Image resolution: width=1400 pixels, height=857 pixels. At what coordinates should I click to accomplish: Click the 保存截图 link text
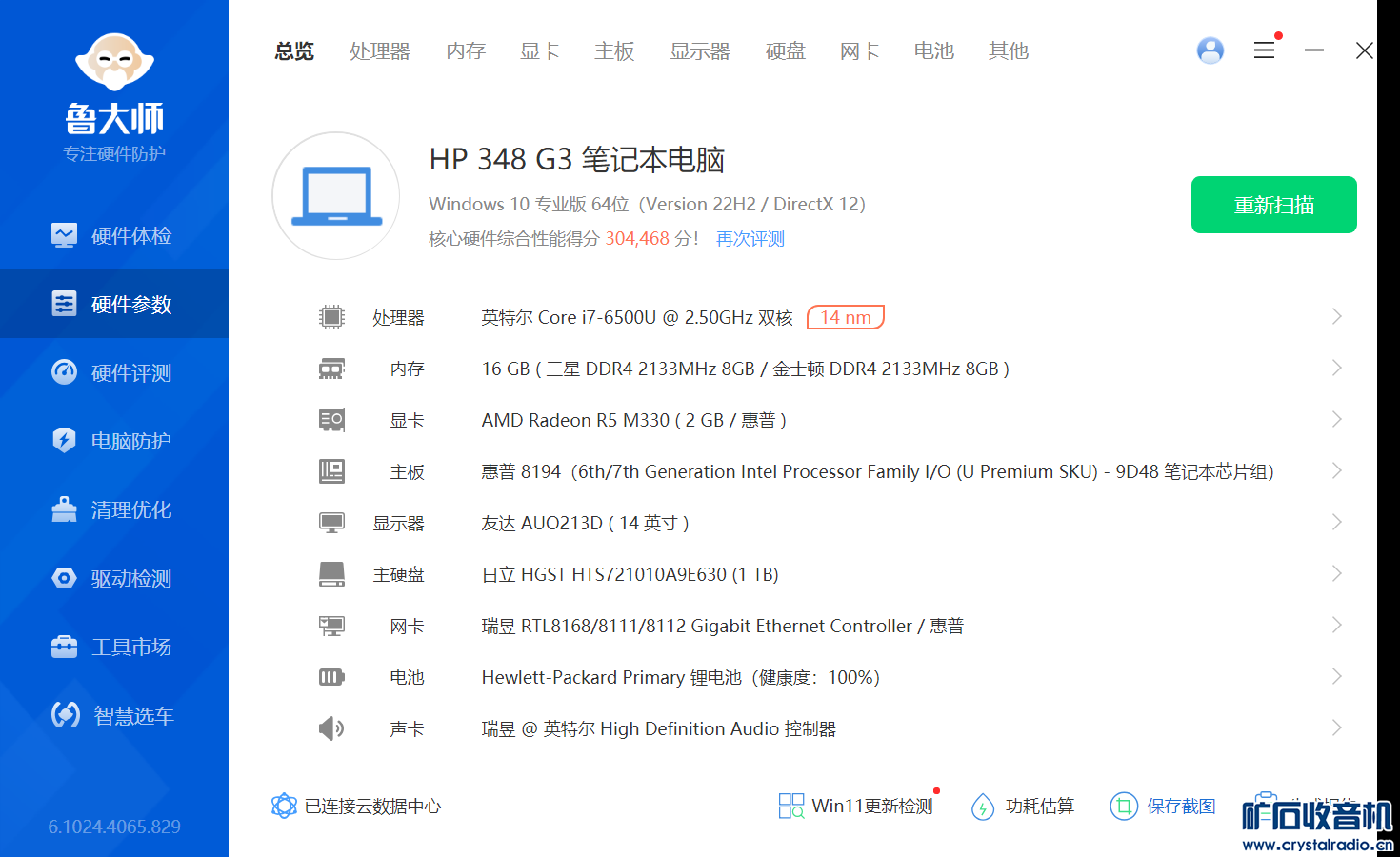(1181, 807)
